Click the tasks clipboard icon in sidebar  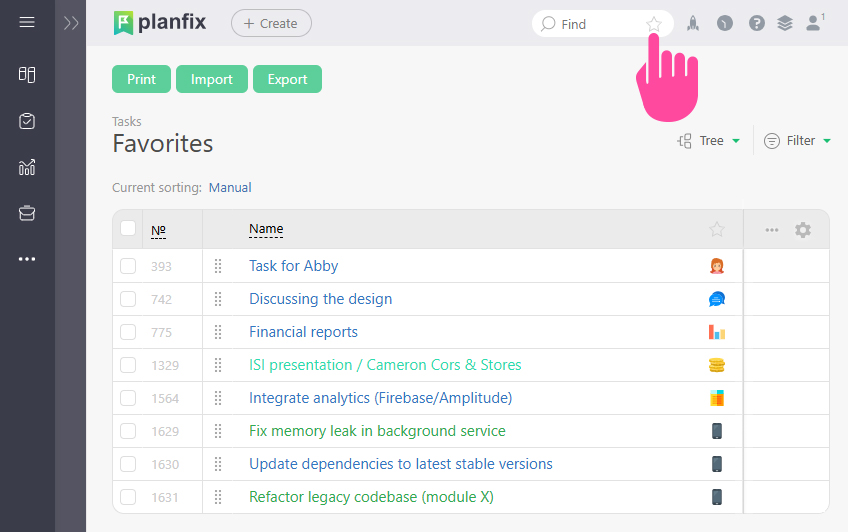tap(27, 121)
